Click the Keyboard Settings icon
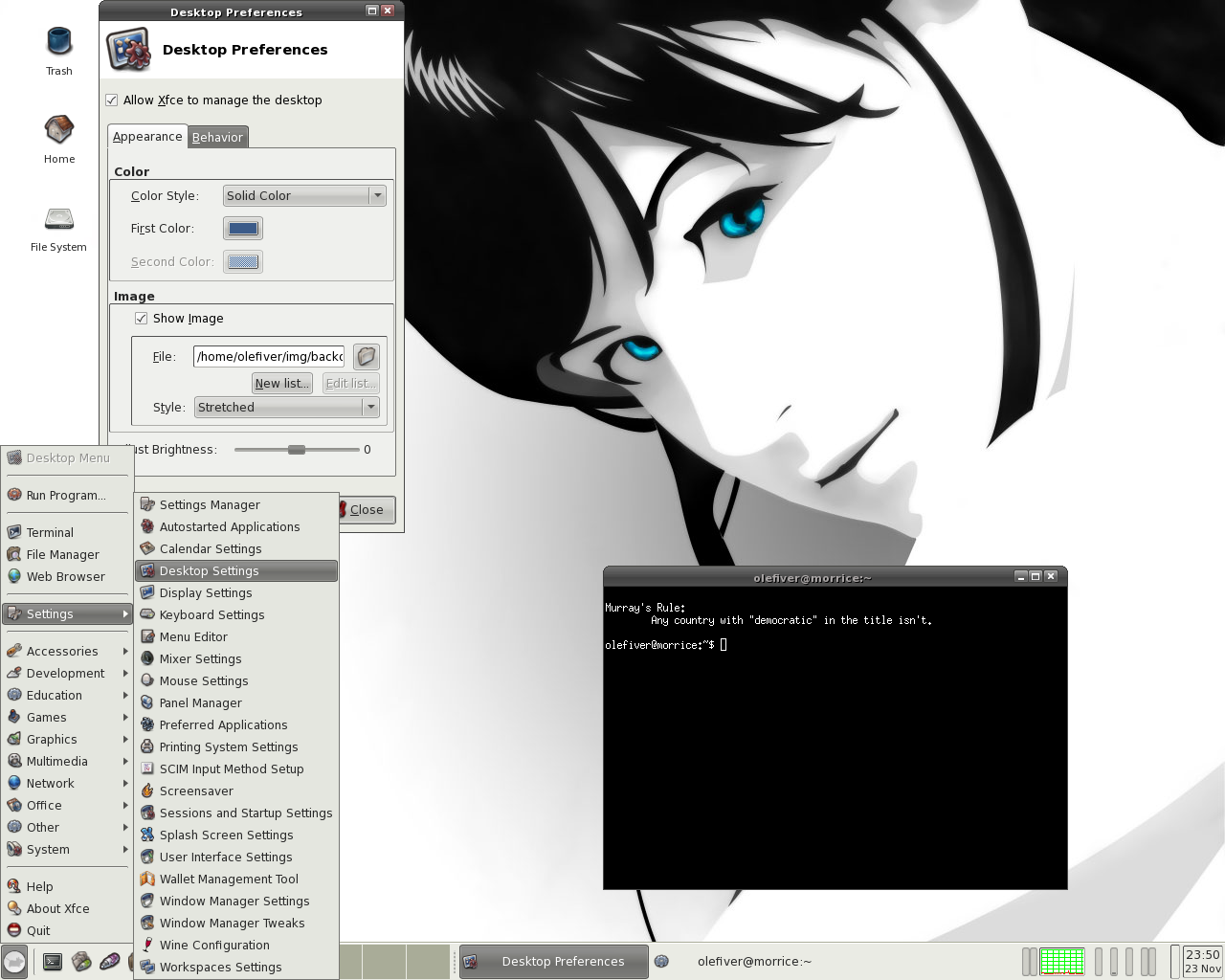 tap(147, 614)
